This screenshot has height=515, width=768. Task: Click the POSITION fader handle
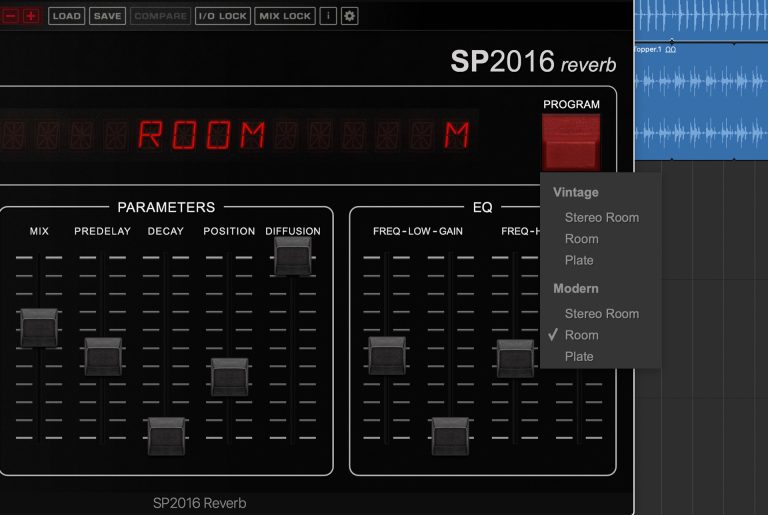[229, 376]
